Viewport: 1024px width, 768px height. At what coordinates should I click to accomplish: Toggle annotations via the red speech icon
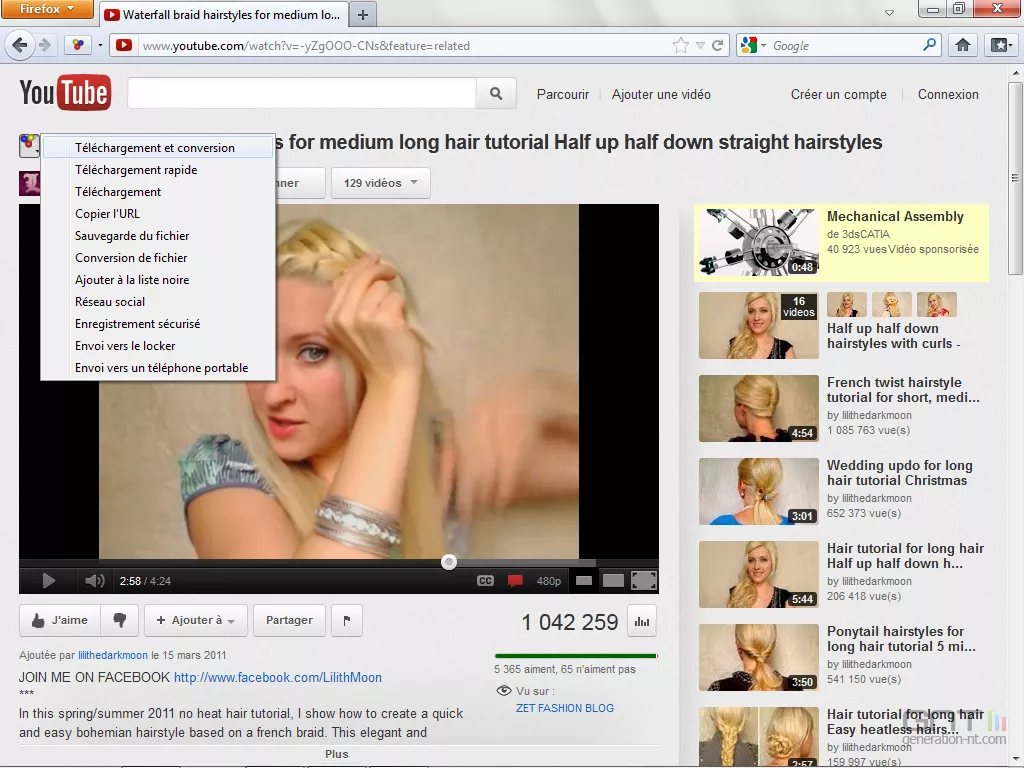514,578
